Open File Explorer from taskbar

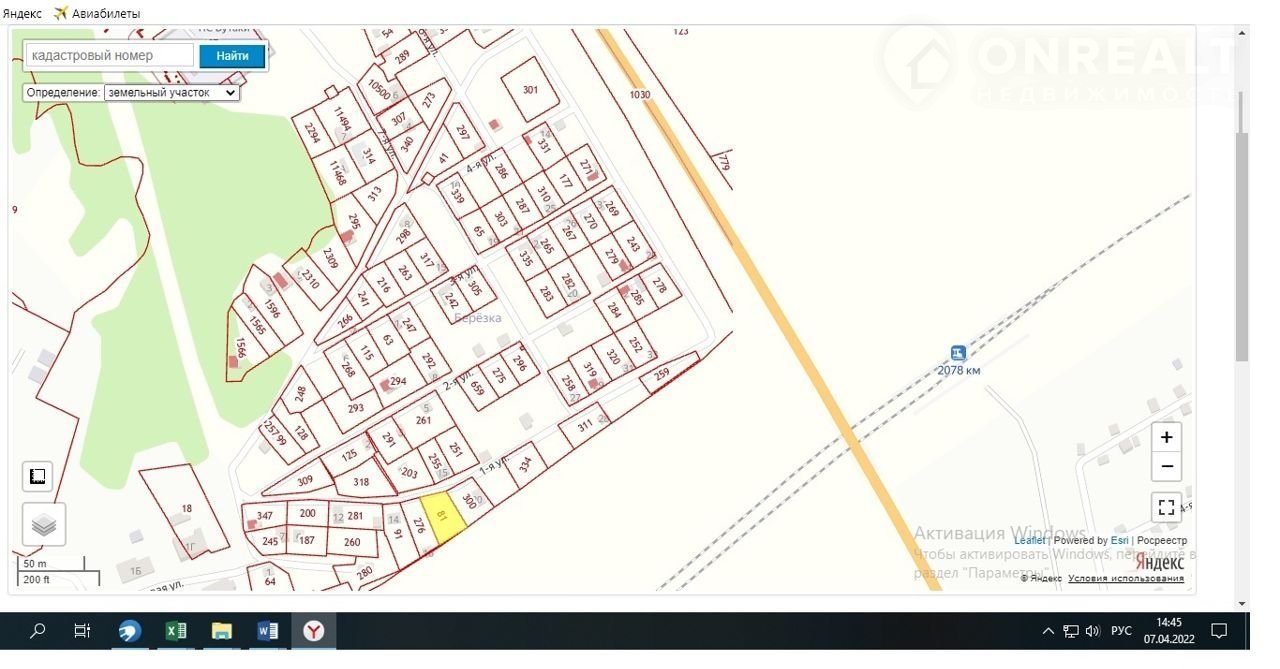(x=221, y=631)
